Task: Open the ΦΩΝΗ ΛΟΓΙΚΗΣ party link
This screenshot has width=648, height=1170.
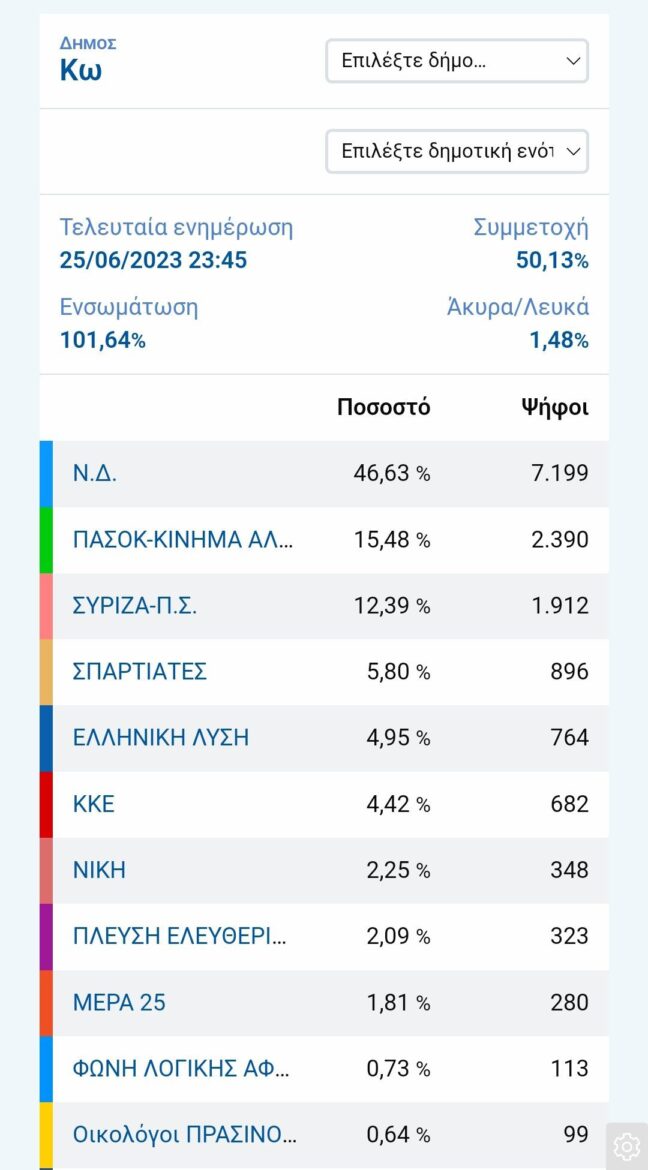Action: pos(182,1068)
